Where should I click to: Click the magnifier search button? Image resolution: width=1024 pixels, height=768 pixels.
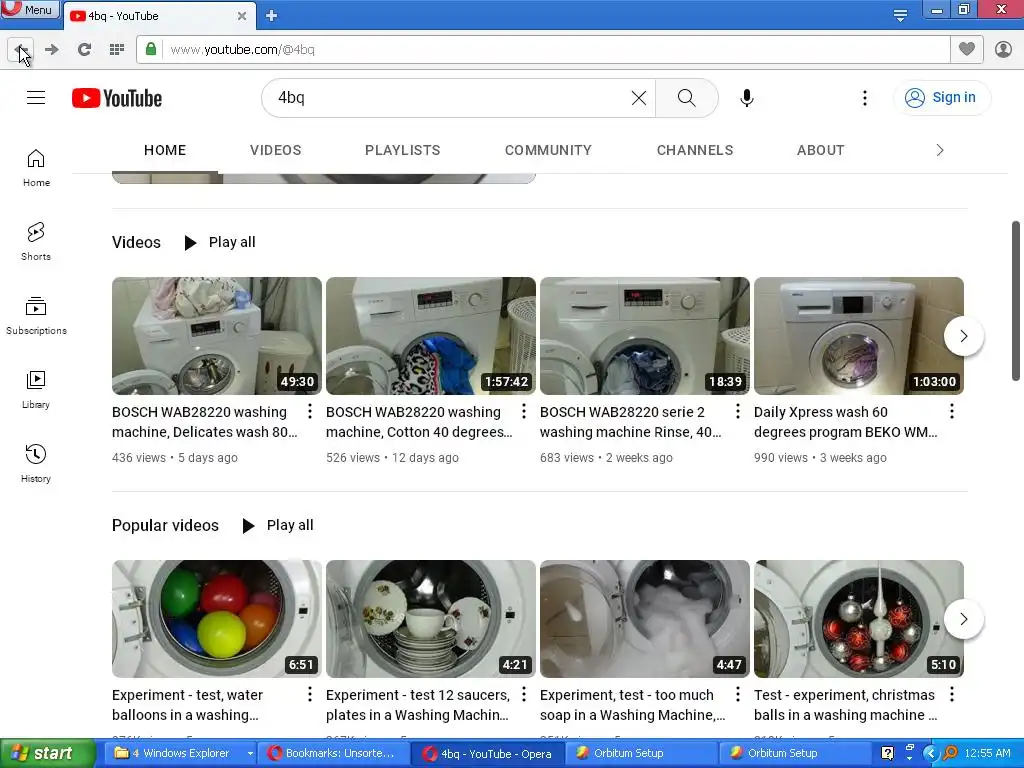click(686, 98)
